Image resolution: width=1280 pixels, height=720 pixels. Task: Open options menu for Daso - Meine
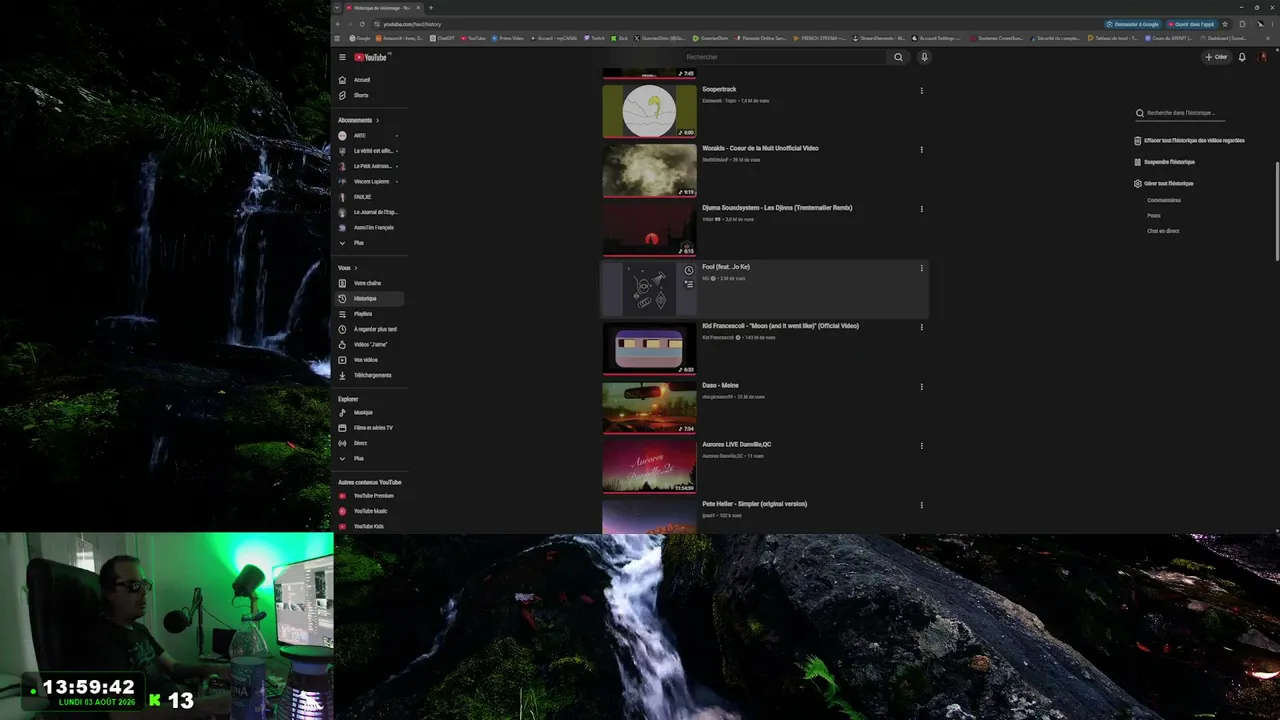point(921,387)
